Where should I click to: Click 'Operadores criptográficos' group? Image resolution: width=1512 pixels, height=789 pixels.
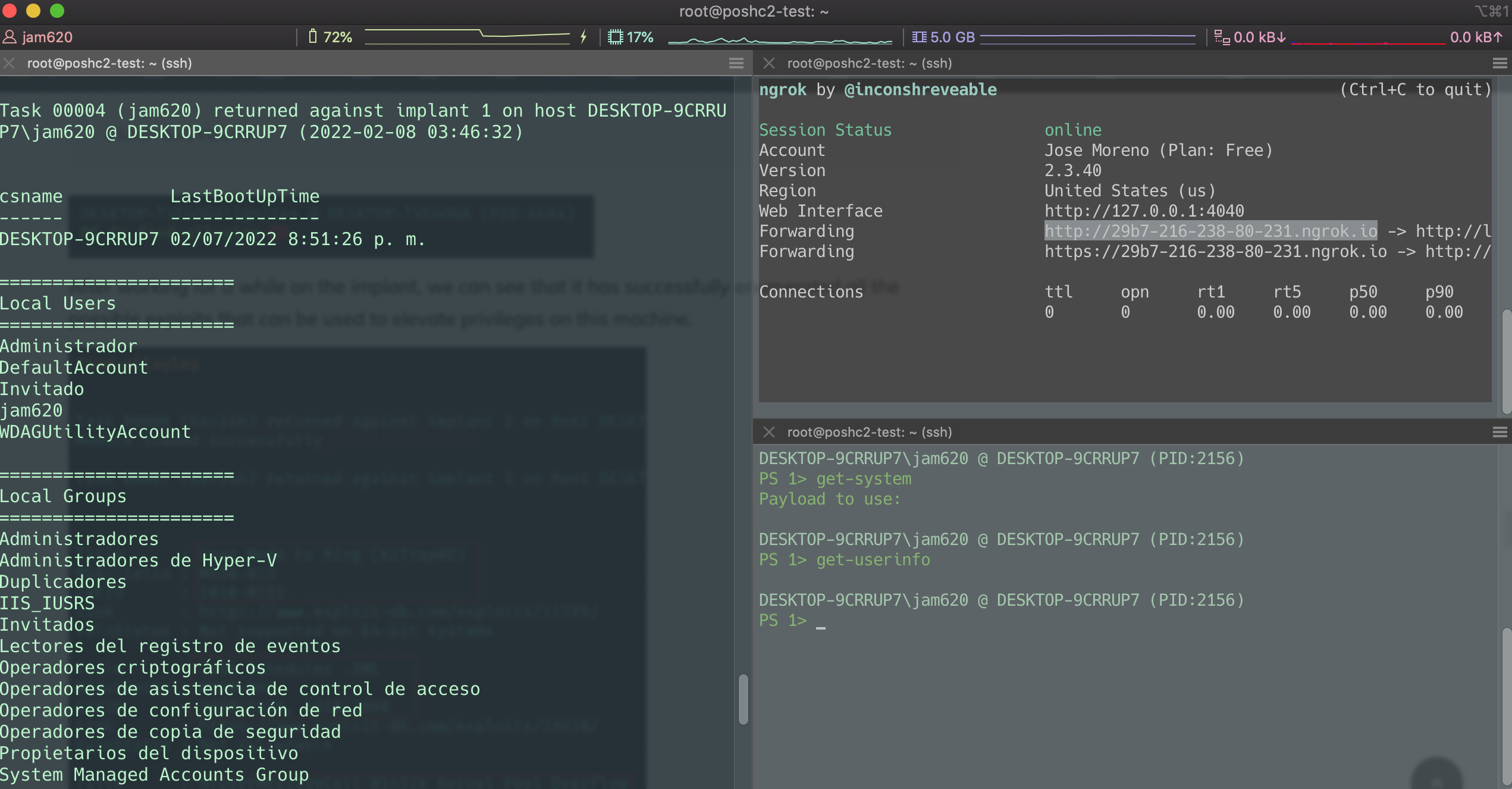(x=133, y=668)
